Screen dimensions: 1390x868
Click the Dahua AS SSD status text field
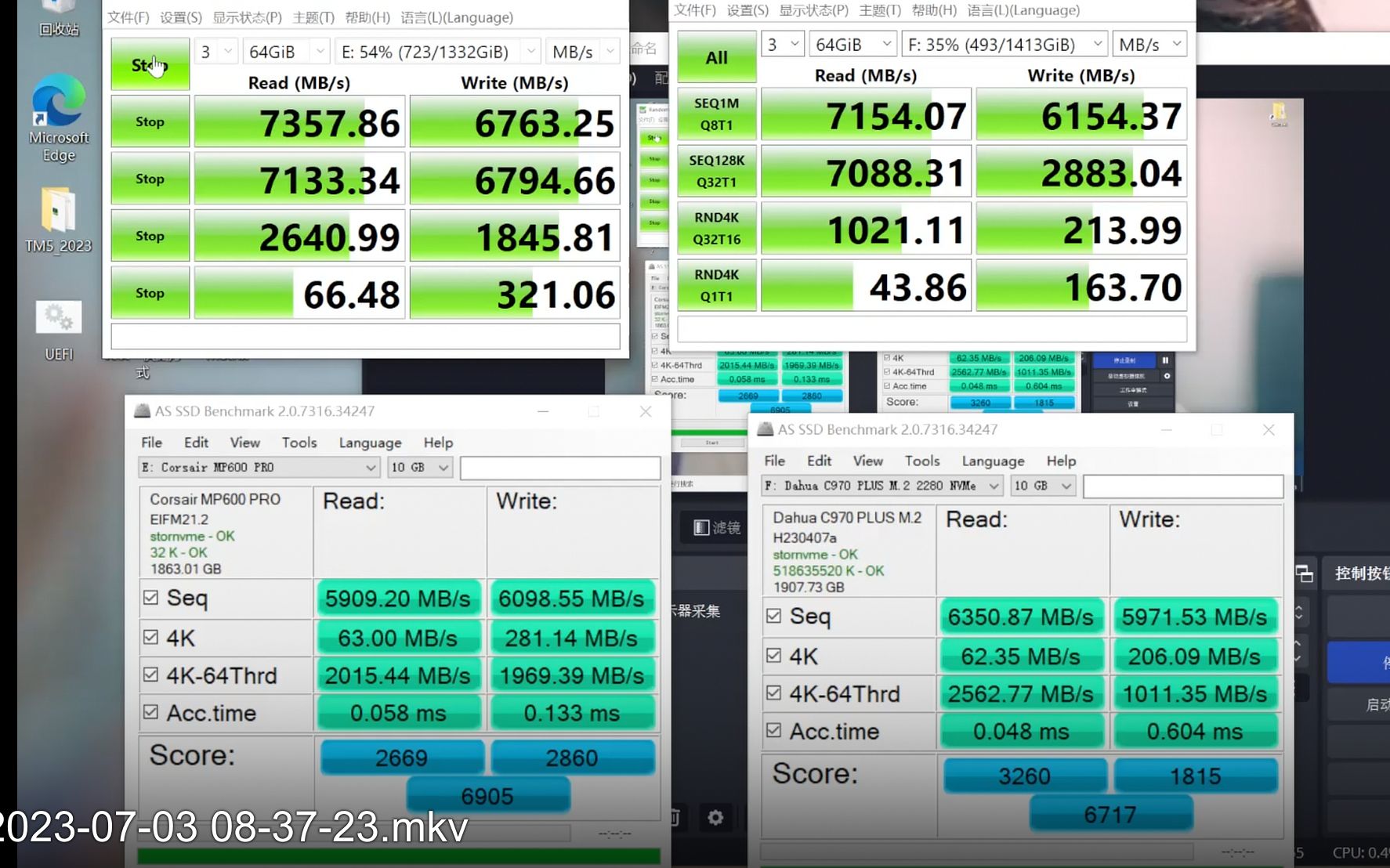(1183, 486)
